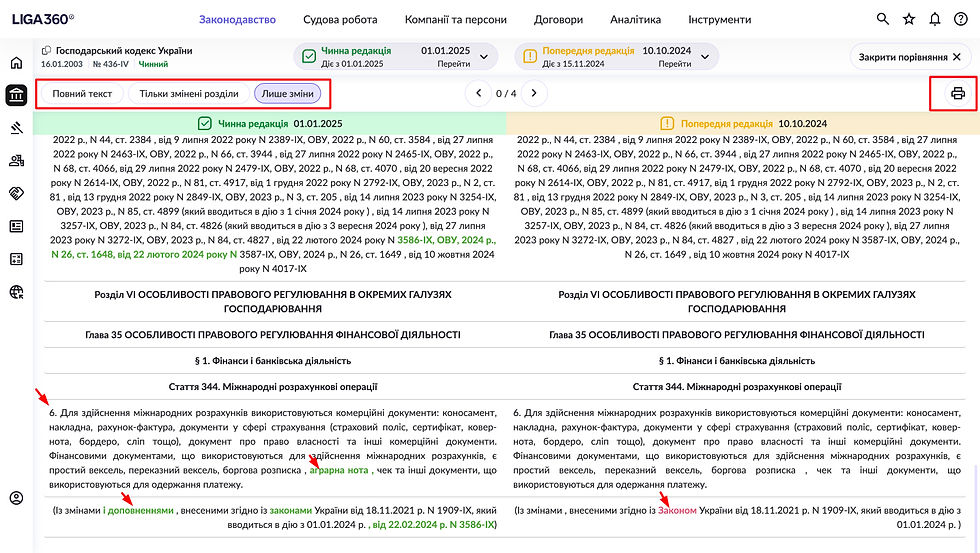This screenshot has height=553, width=980.
Task: Open the calculator tools sidebar icon
Action: 16,259
